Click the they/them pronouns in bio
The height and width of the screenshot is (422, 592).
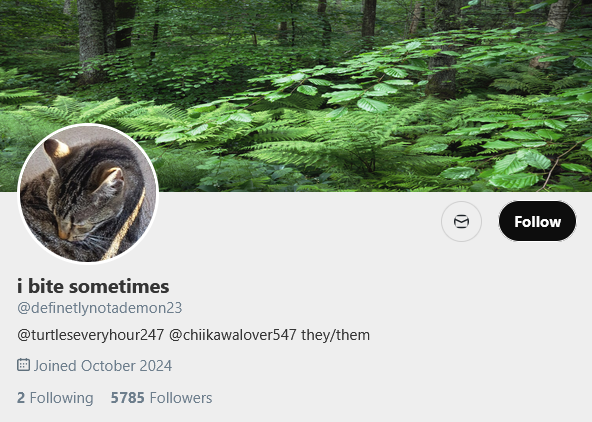click(x=335, y=335)
